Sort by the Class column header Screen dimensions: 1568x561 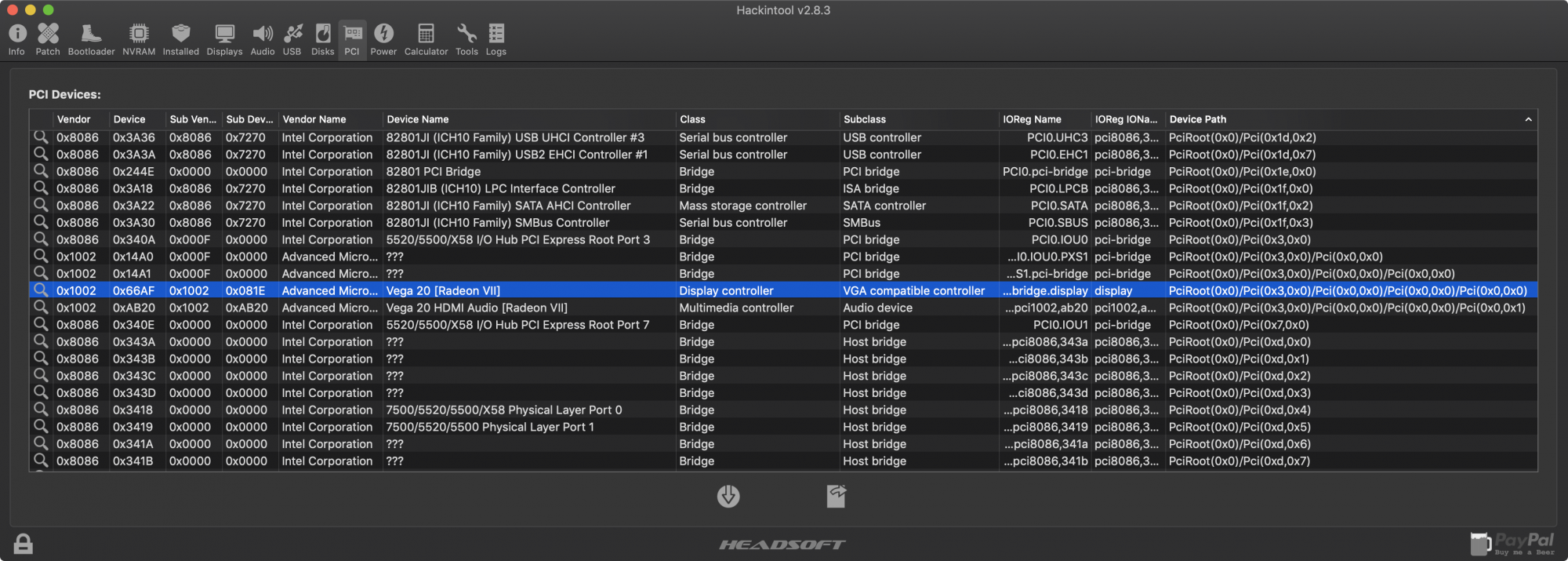click(758, 119)
